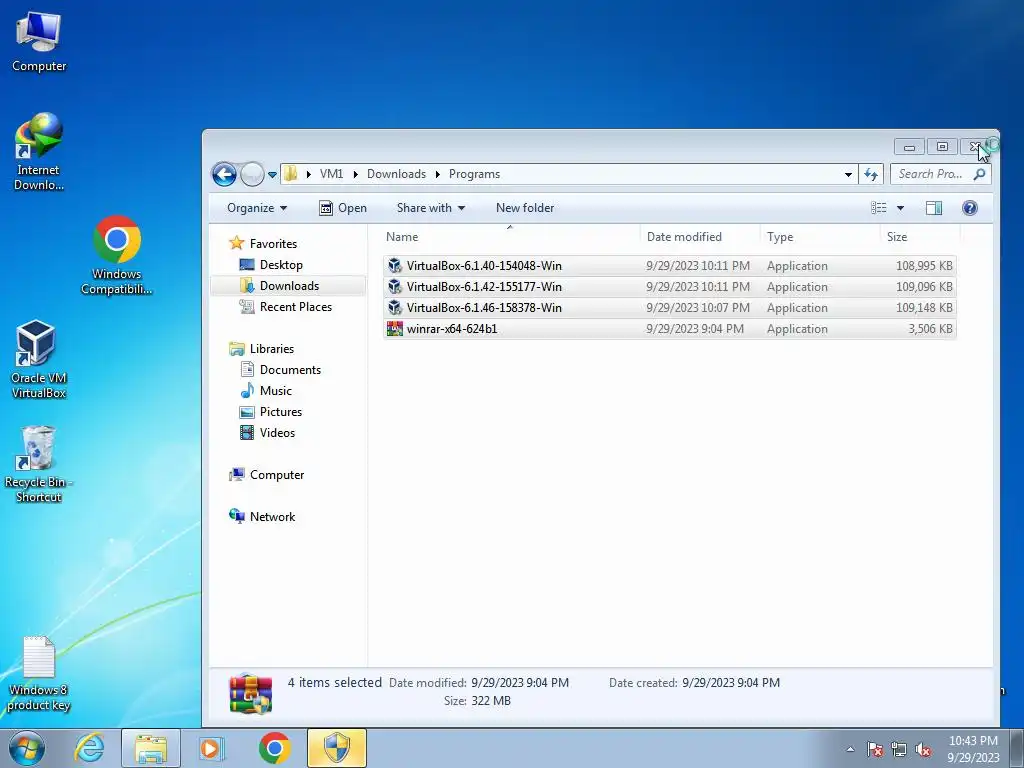Viewport: 1024px width, 768px height.
Task: Click the Forward navigation arrow in Explorer
Action: tap(252, 174)
